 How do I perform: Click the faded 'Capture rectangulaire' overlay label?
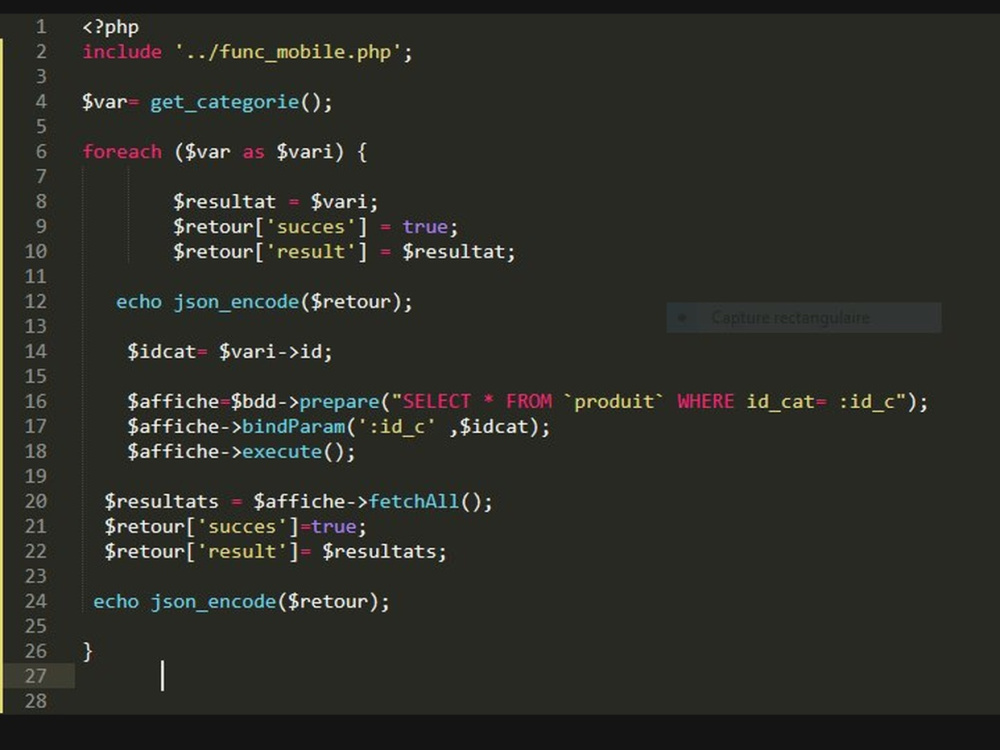[x=790, y=318]
